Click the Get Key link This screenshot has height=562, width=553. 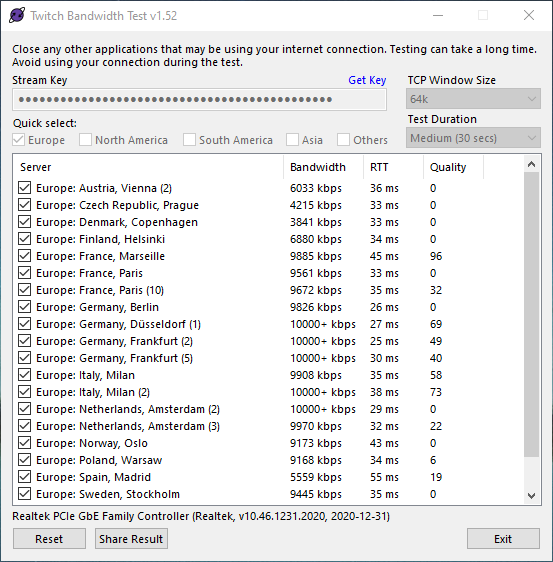[367, 80]
